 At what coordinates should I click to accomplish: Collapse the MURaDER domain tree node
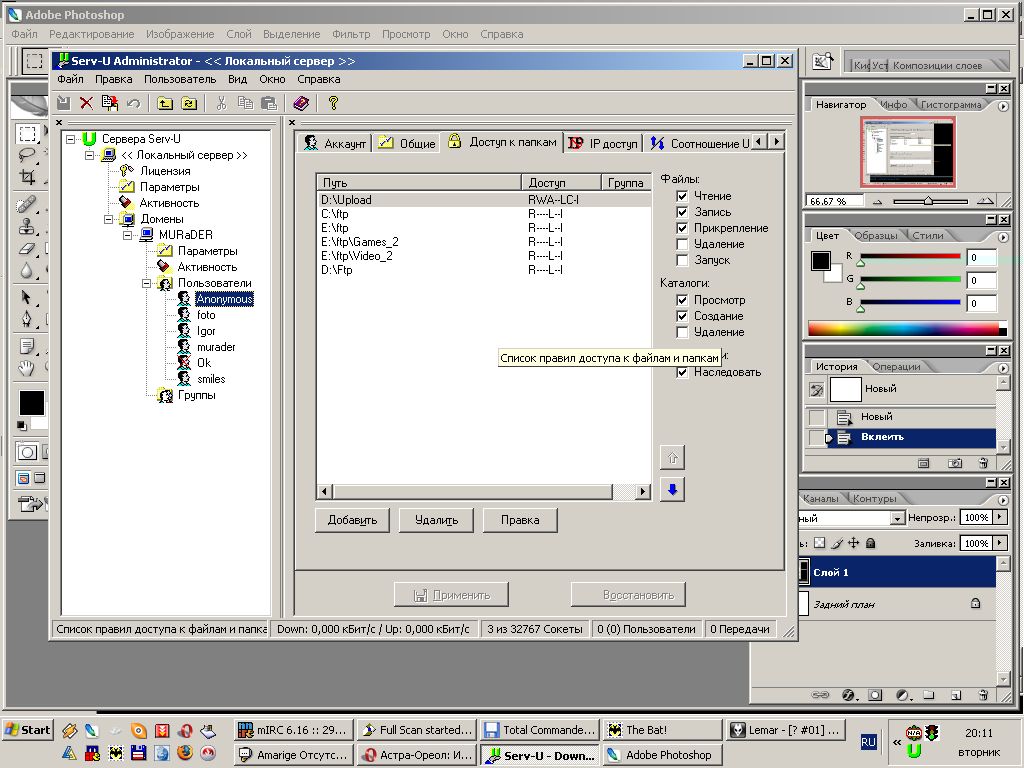(128, 235)
